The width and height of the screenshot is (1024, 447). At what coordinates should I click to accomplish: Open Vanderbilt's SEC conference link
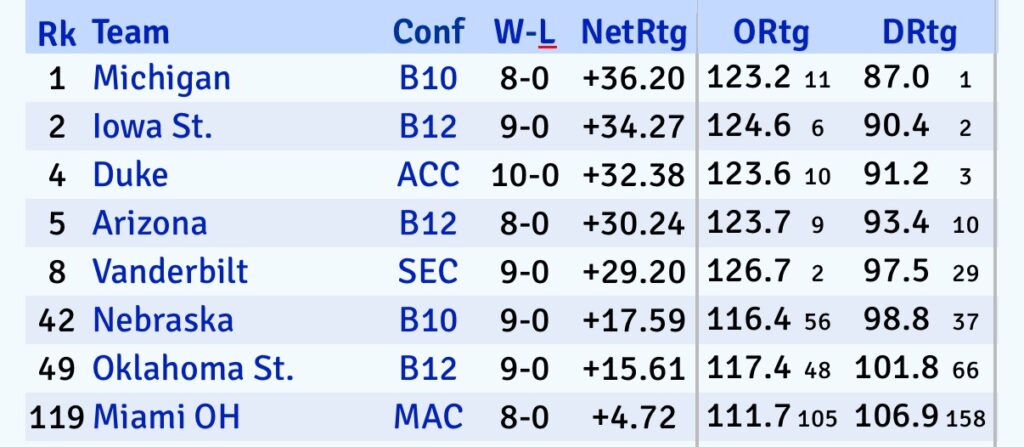pos(428,271)
